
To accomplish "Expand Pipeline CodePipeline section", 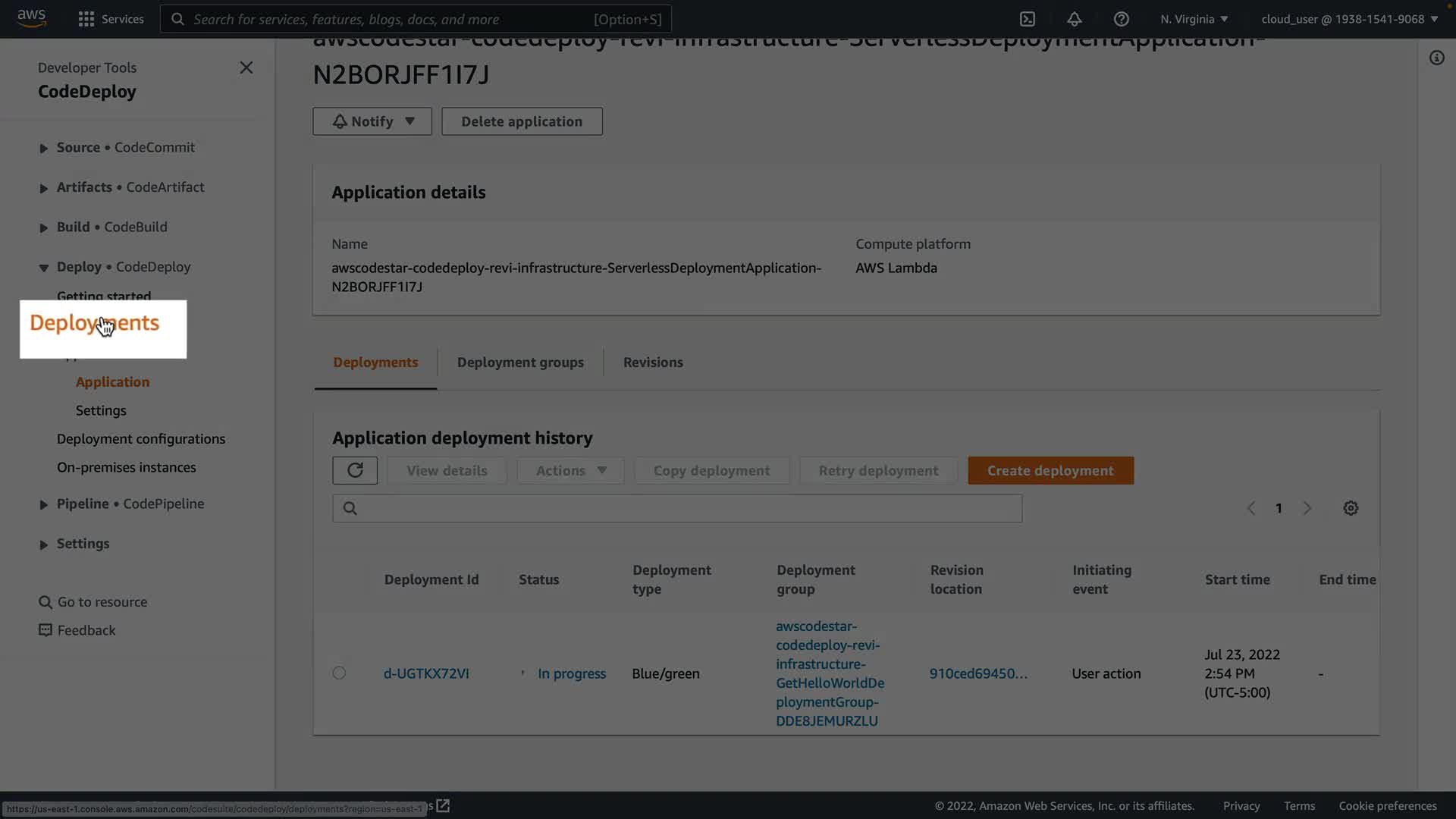I will tap(44, 504).
